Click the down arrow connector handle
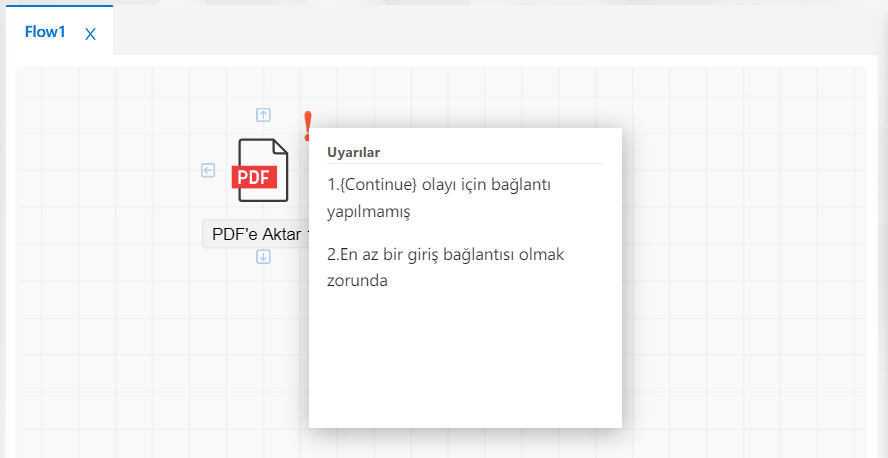 (x=263, y=257)
